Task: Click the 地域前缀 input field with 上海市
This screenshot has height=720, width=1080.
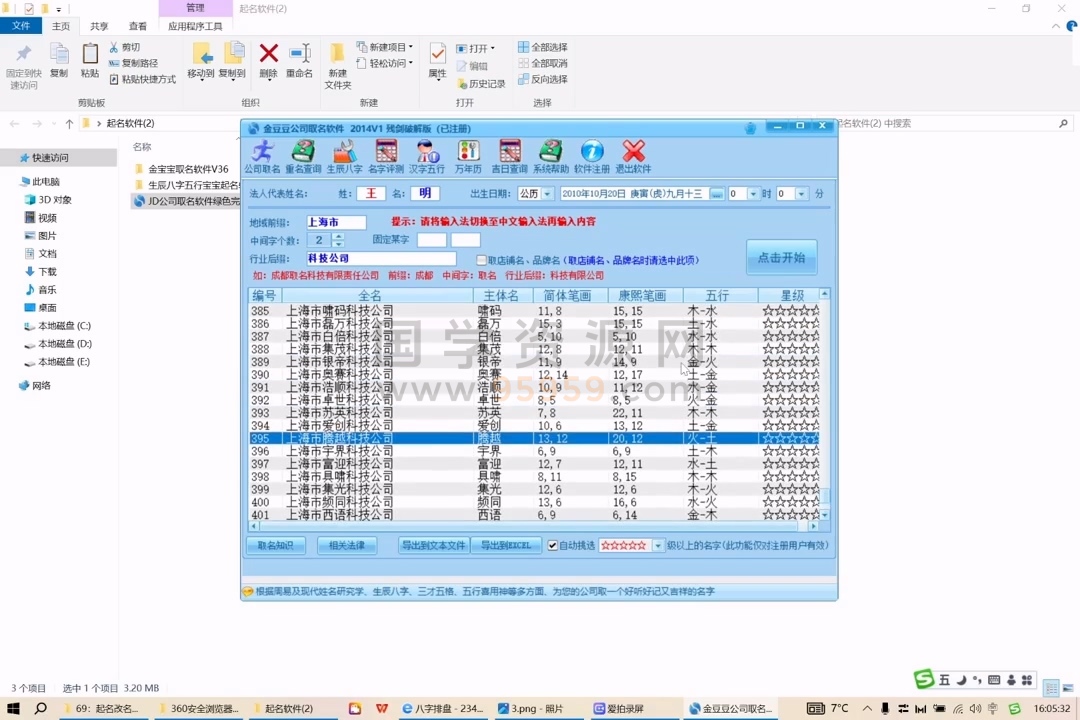Action: click(x=335, y=222)
